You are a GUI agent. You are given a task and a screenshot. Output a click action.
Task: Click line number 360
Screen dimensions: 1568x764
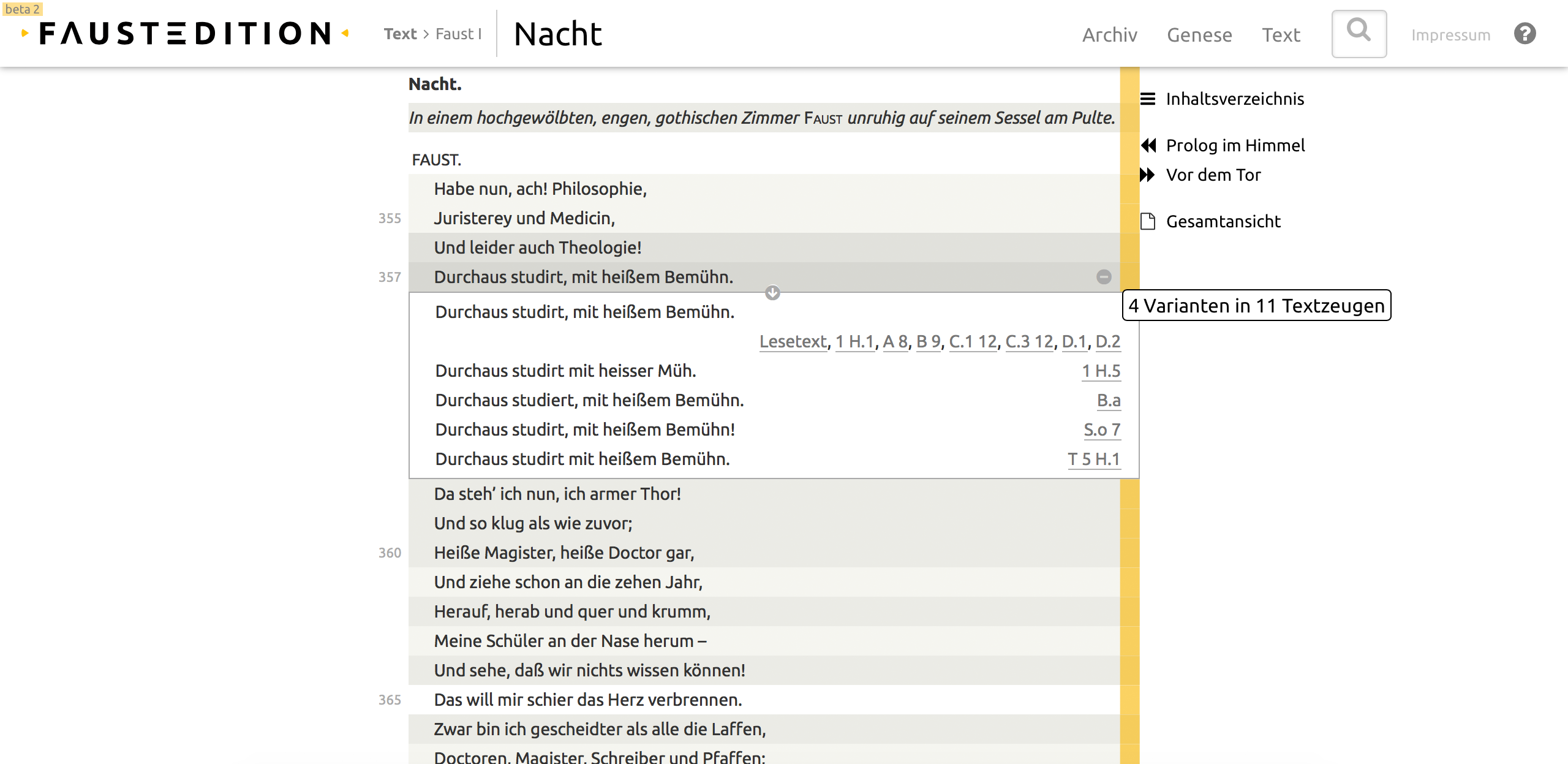click(390, 553)
